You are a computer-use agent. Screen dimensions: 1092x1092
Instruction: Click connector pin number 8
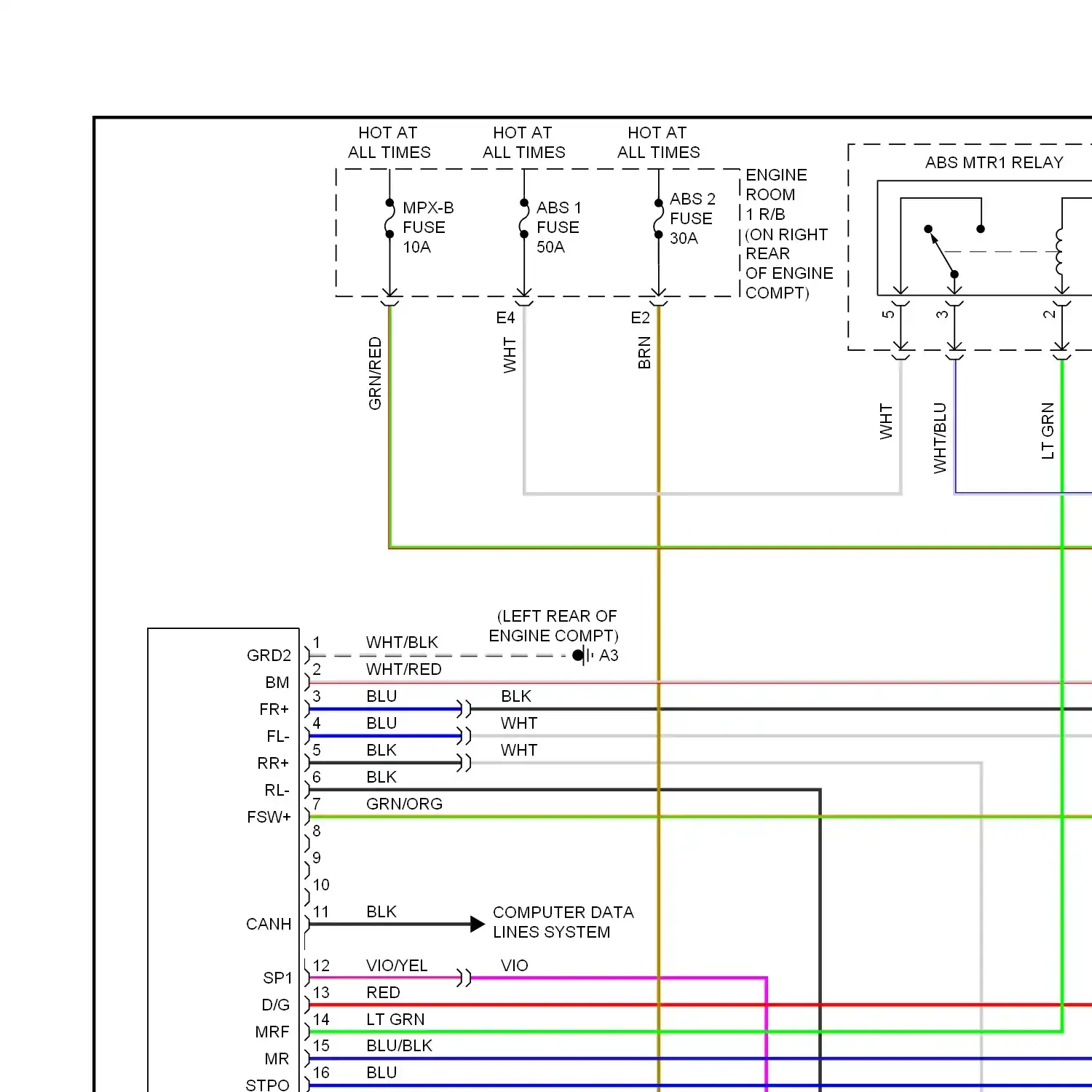(317, 831)
